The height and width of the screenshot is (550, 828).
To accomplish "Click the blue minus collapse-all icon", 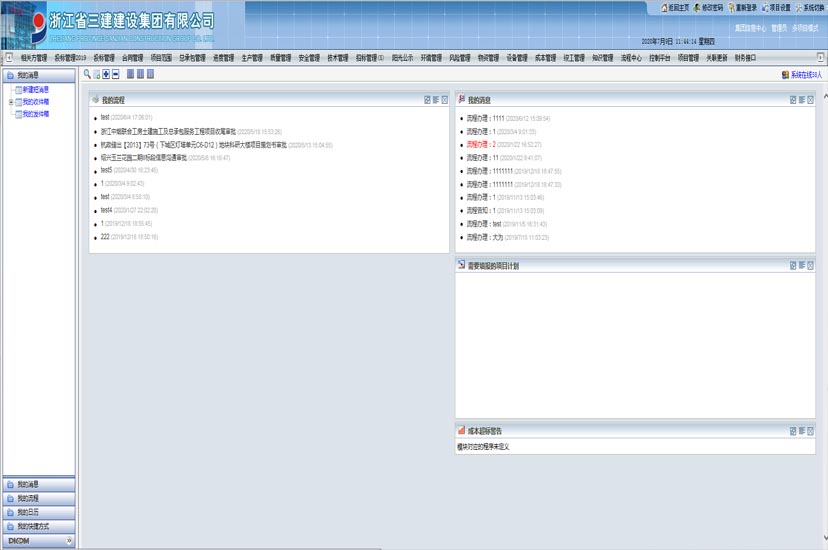I will (116, 75).
